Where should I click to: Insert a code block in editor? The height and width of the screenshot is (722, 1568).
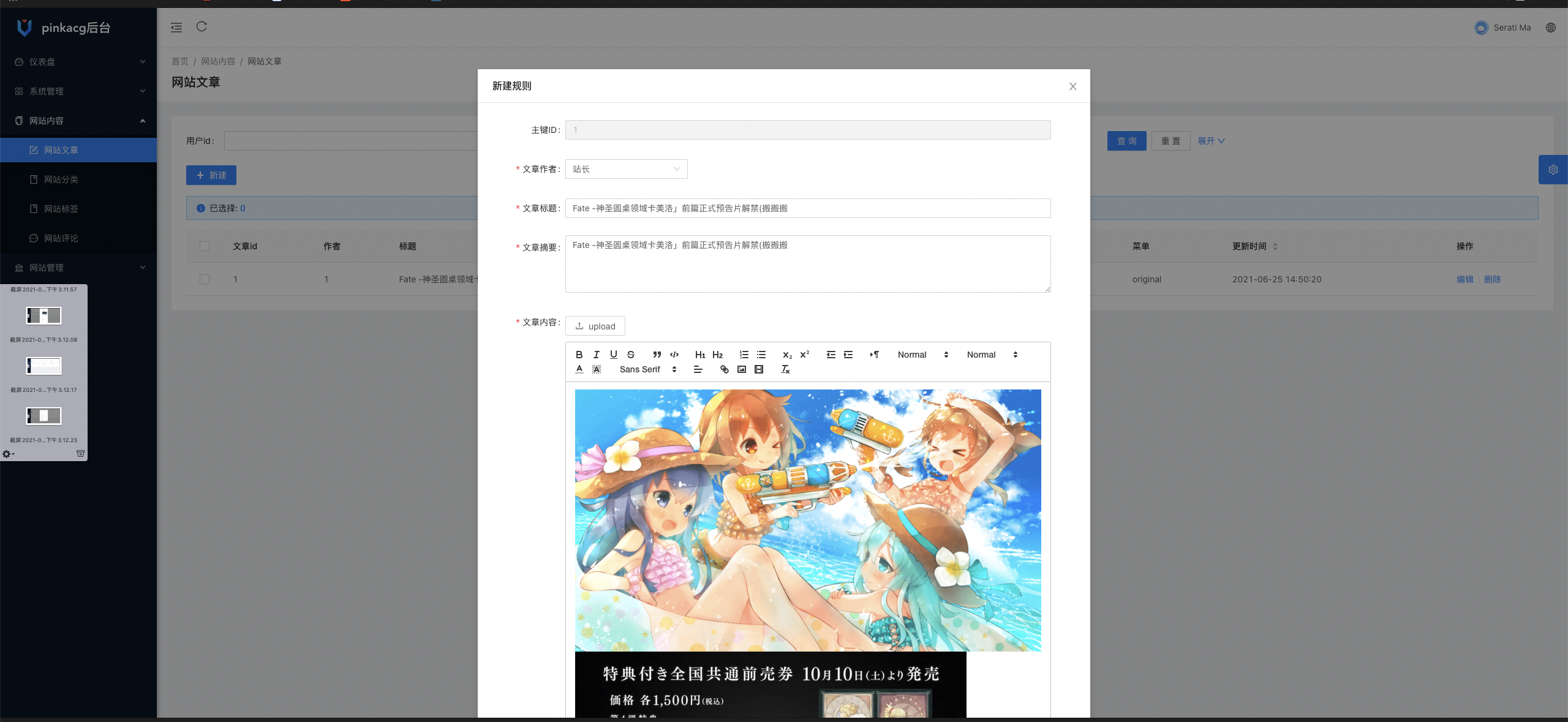click(674, 355)
